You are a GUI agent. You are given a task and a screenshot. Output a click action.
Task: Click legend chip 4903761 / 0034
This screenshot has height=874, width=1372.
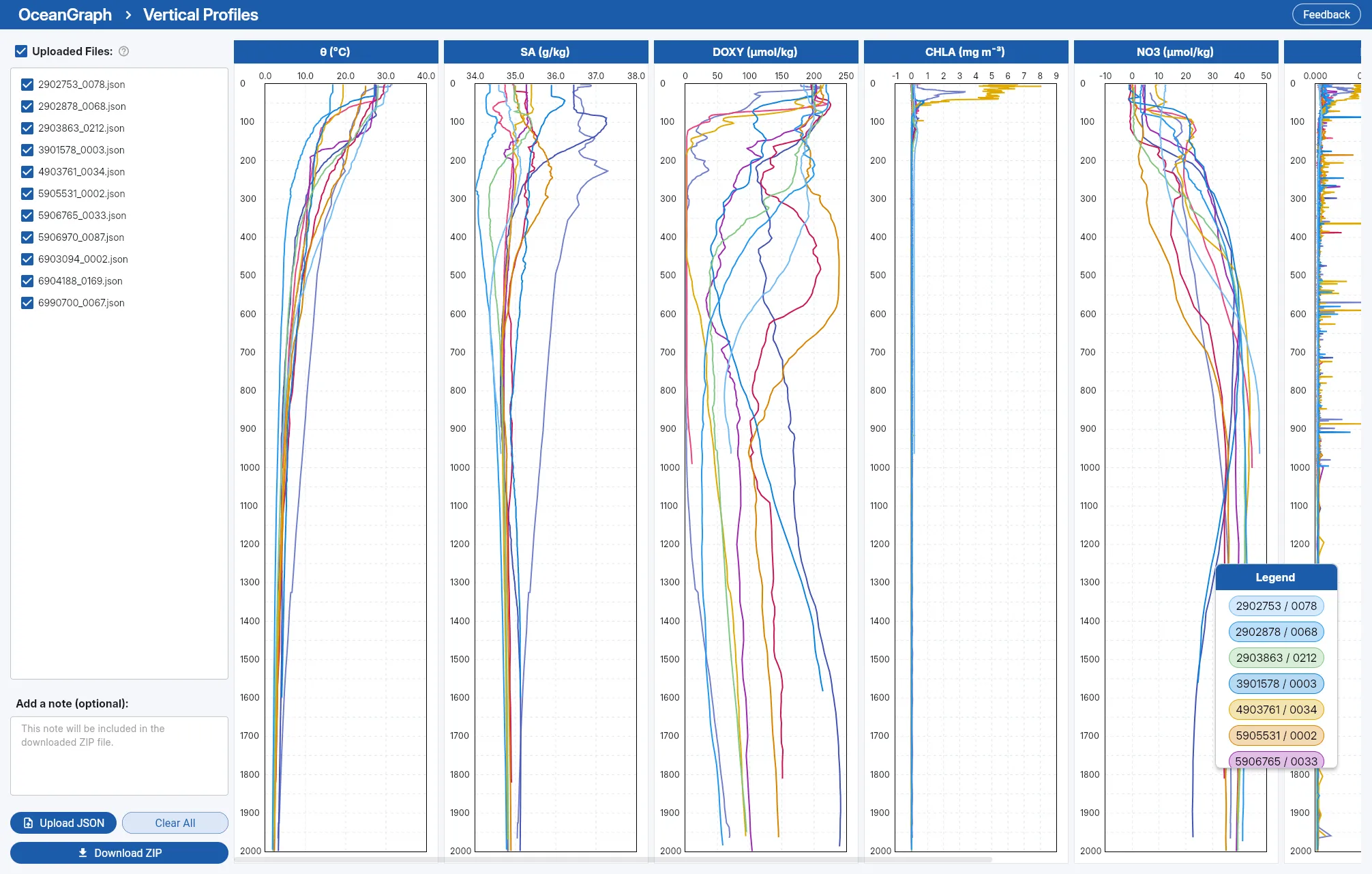coord(1276,710)
